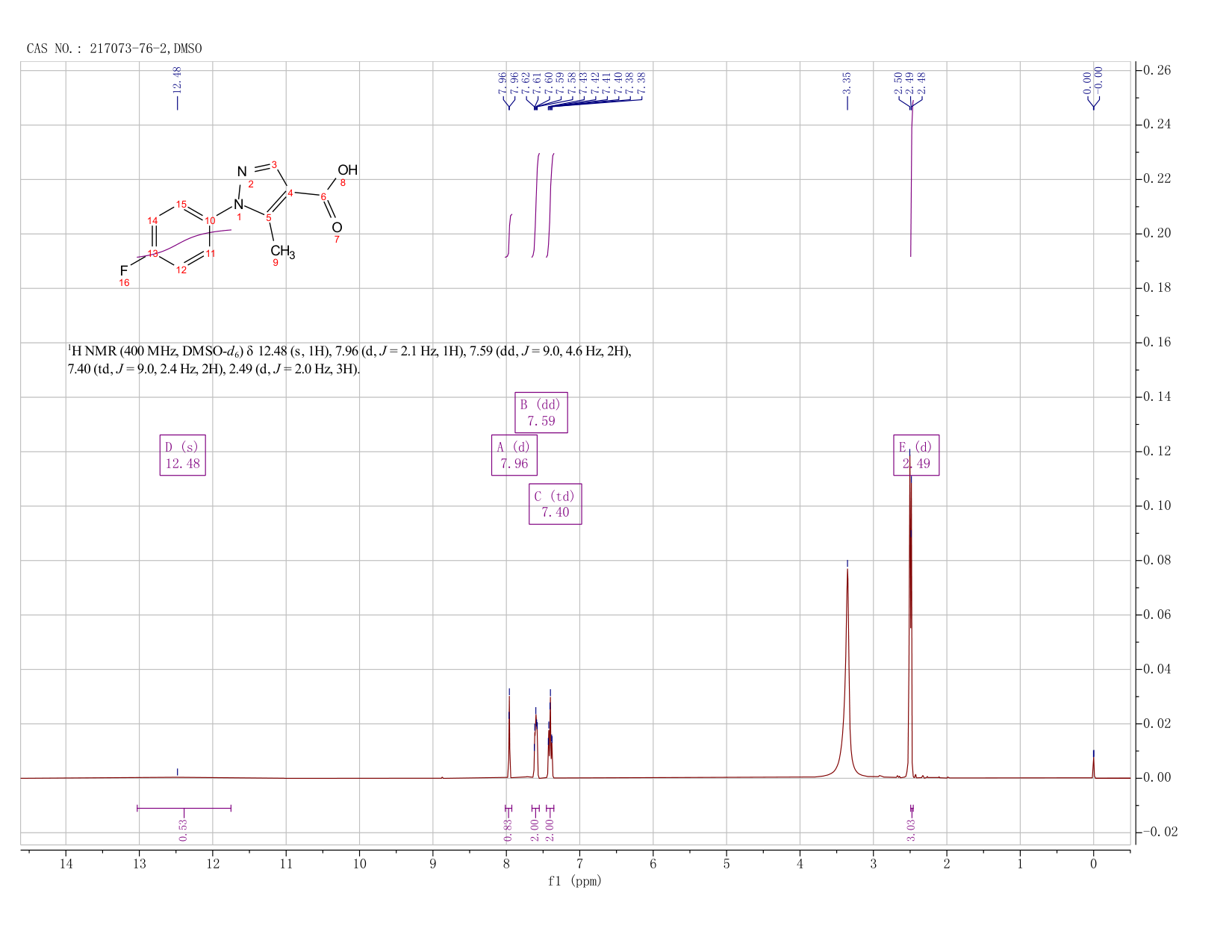Click the 8 tick on the ppm axis
This screenshot has height=952, width=1232.
click(506, 864)
